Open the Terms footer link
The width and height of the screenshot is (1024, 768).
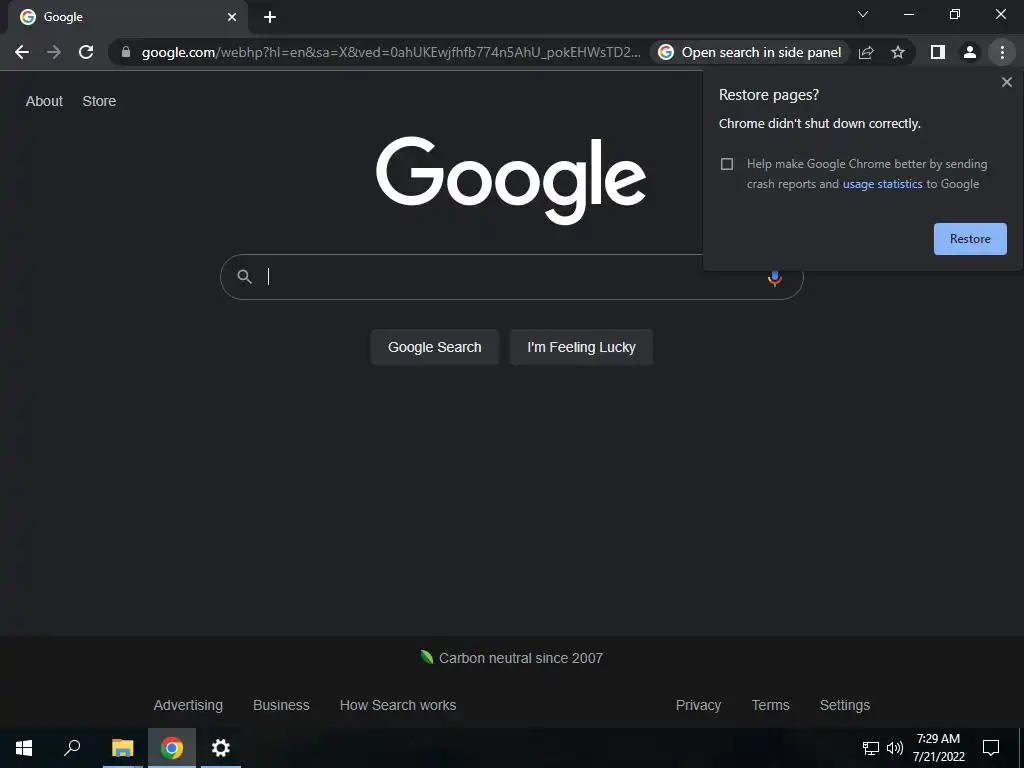pos(770,705)
